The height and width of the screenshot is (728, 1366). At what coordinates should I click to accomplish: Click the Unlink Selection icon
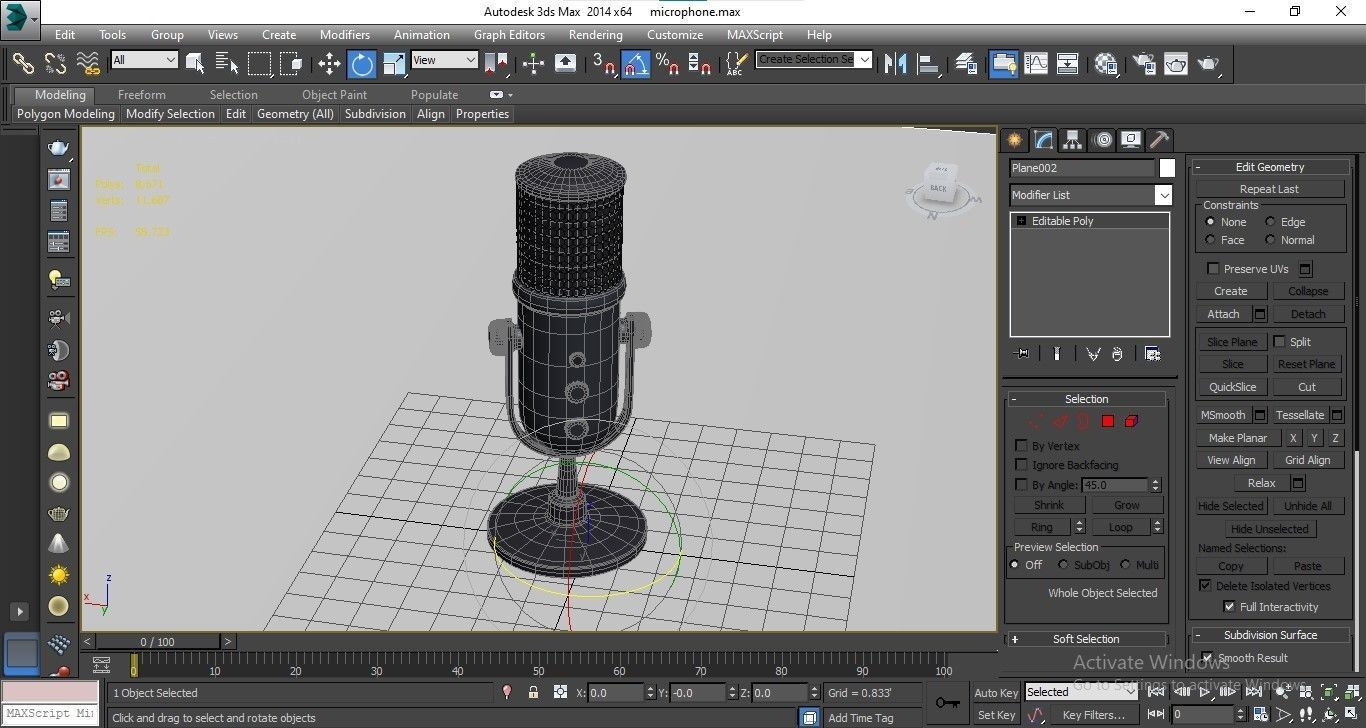pos(56,63)
